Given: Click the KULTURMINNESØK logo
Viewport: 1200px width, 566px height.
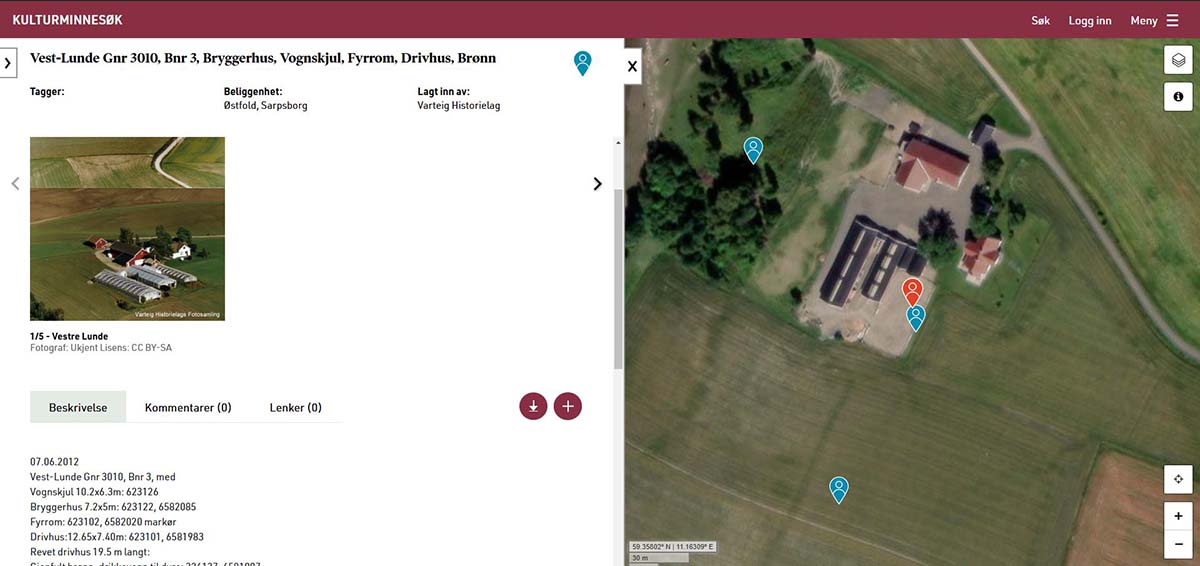Looking at the screenshot, I should pos(69,20).
